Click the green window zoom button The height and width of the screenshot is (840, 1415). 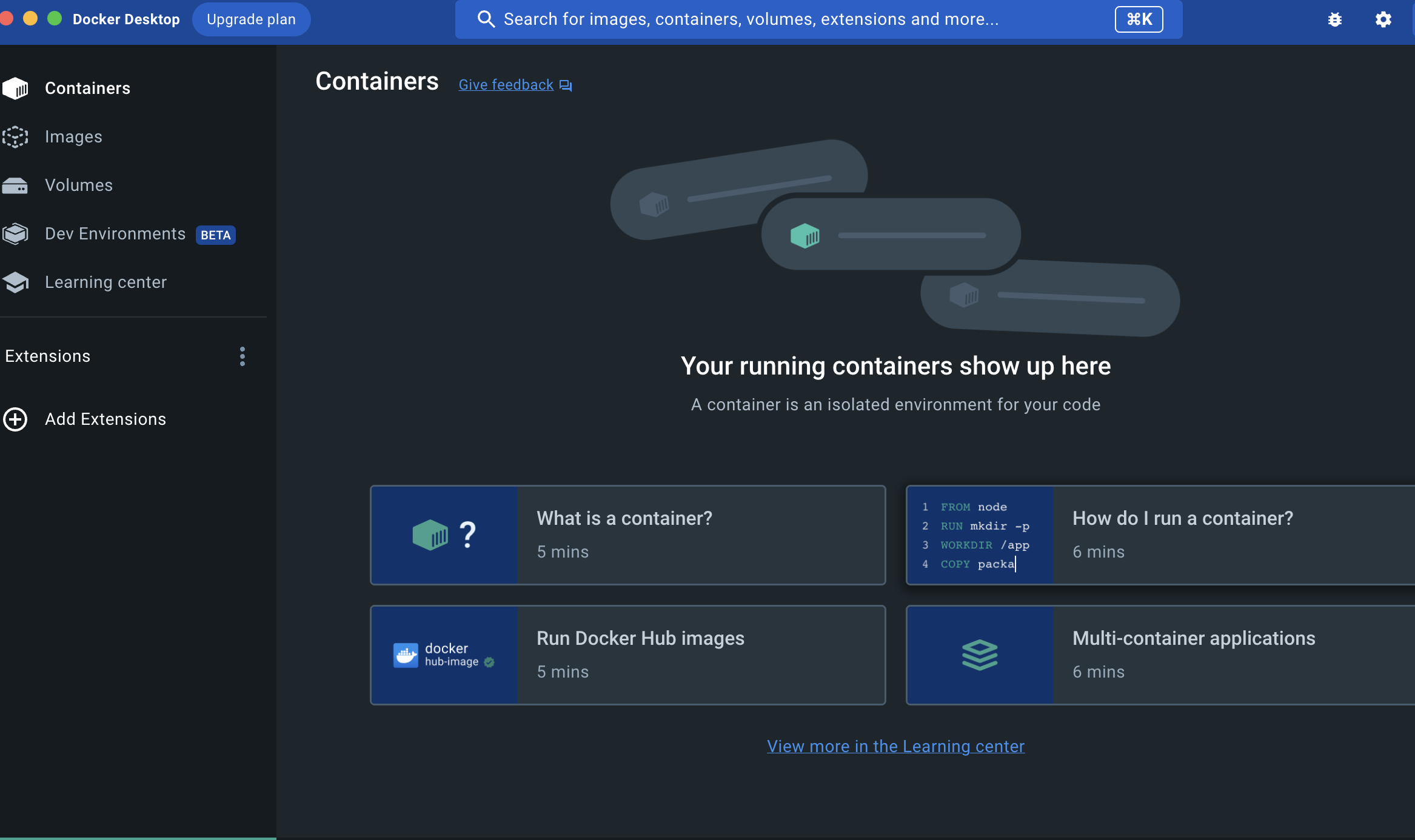55,18
